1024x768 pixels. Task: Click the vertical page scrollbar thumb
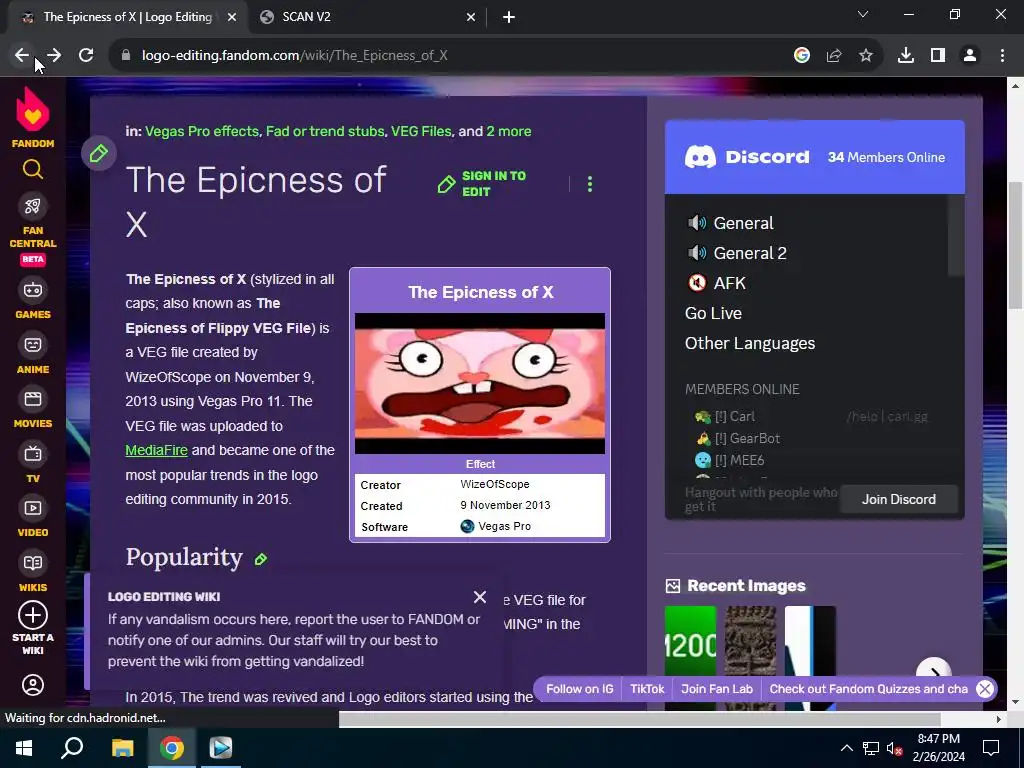(x=1016, y=245)
